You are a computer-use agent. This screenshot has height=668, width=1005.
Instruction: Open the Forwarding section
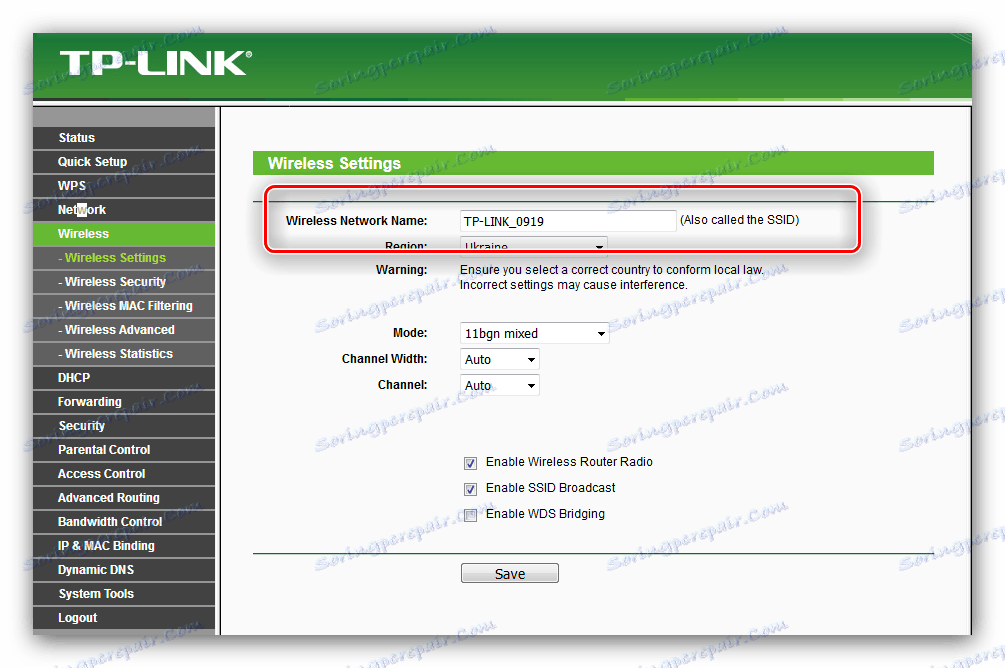pyautogui.click(x=124, y=402)
